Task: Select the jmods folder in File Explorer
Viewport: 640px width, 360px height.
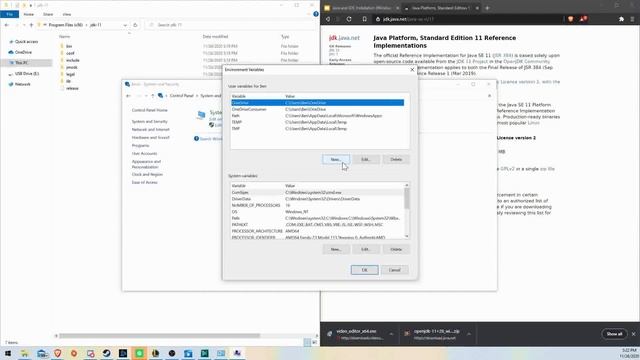Action: click(x=71, y=67)
